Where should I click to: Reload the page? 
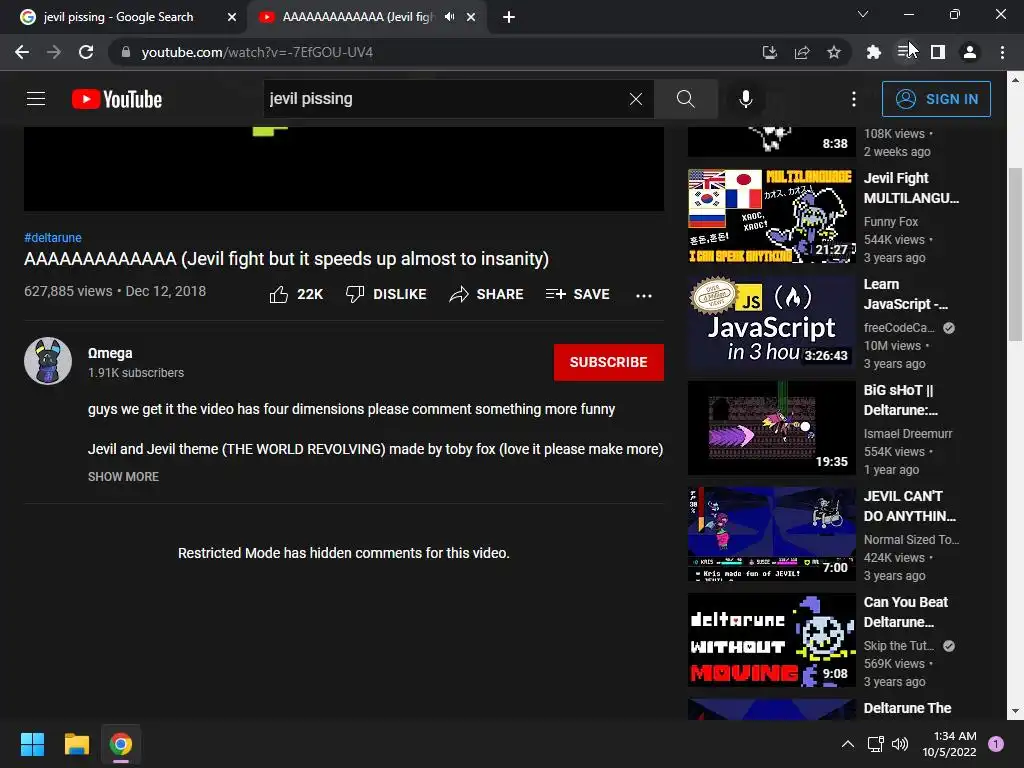point(86,52)
